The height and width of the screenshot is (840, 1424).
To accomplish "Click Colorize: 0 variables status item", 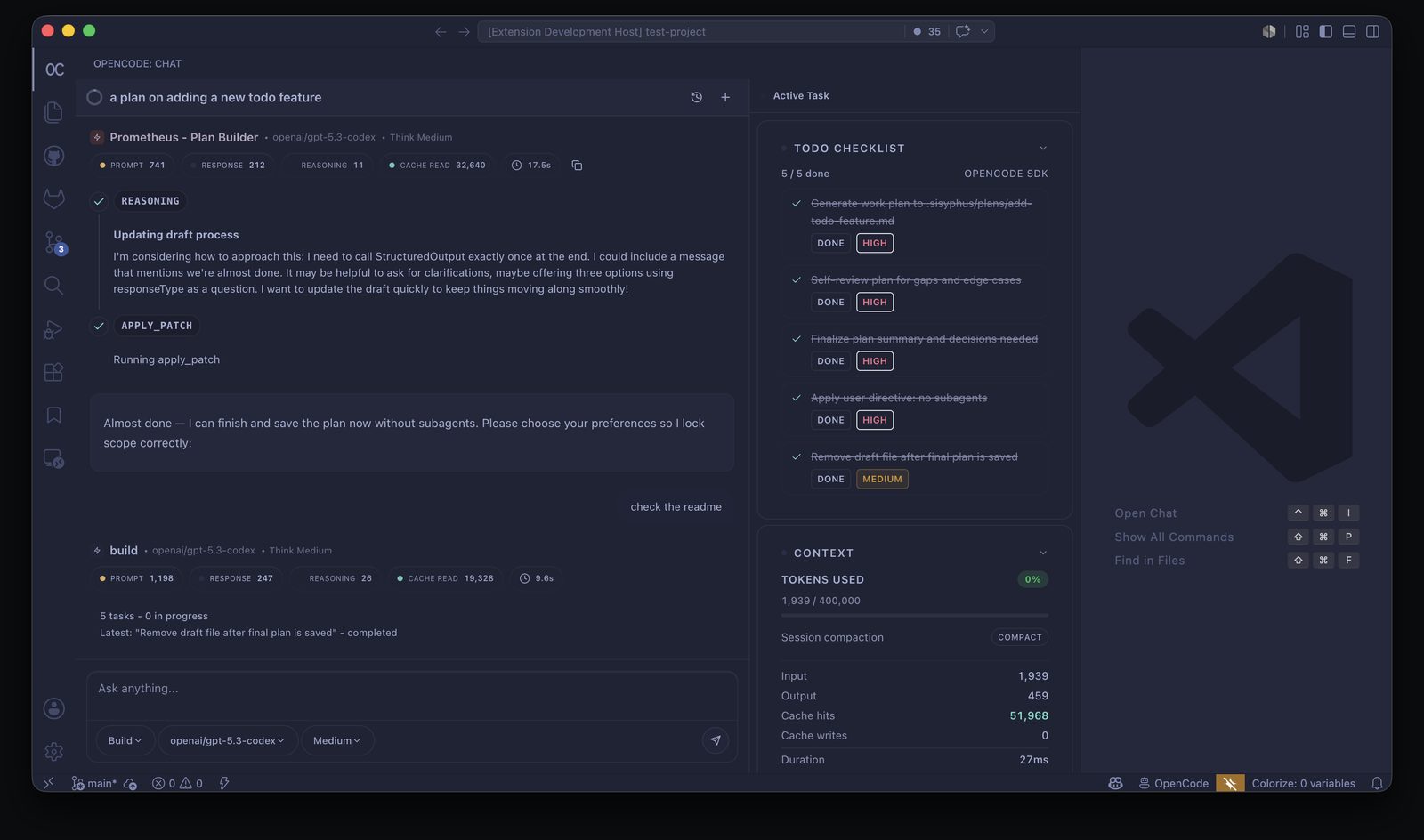I will pyautogui.click(x=1303, y=783).
